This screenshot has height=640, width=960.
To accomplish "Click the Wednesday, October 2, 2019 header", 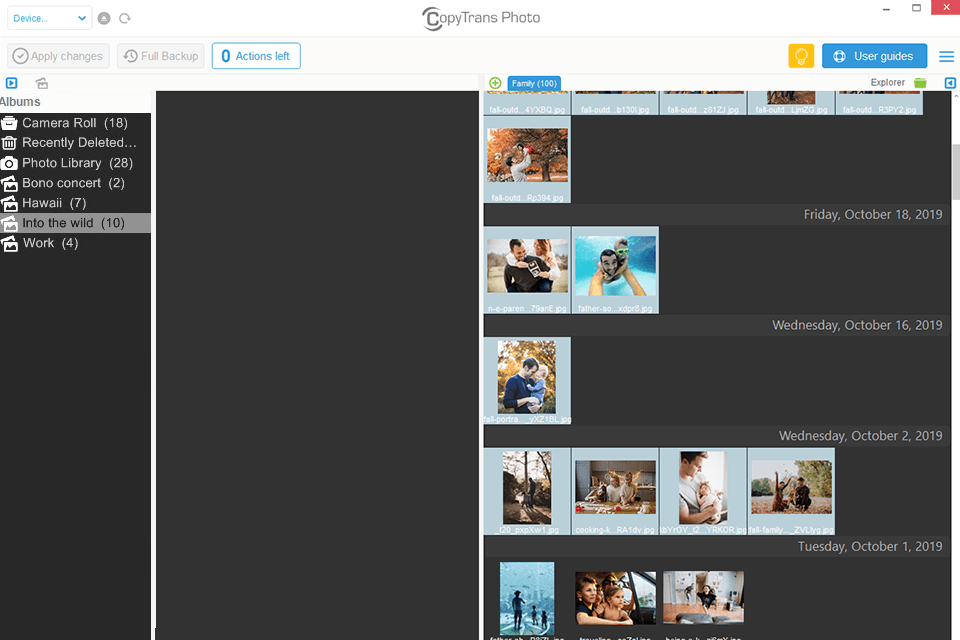I will 860,436.
